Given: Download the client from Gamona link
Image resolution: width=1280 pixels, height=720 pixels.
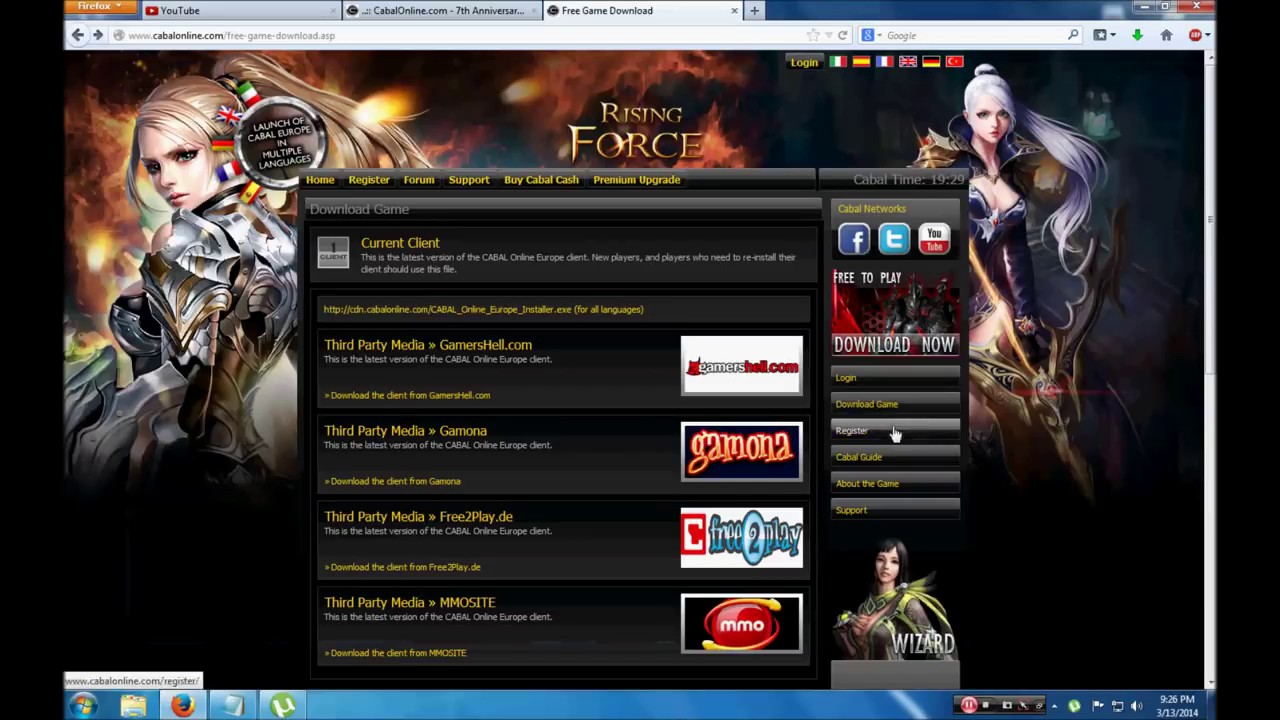Looking at the screenshot, I should 392,481.
